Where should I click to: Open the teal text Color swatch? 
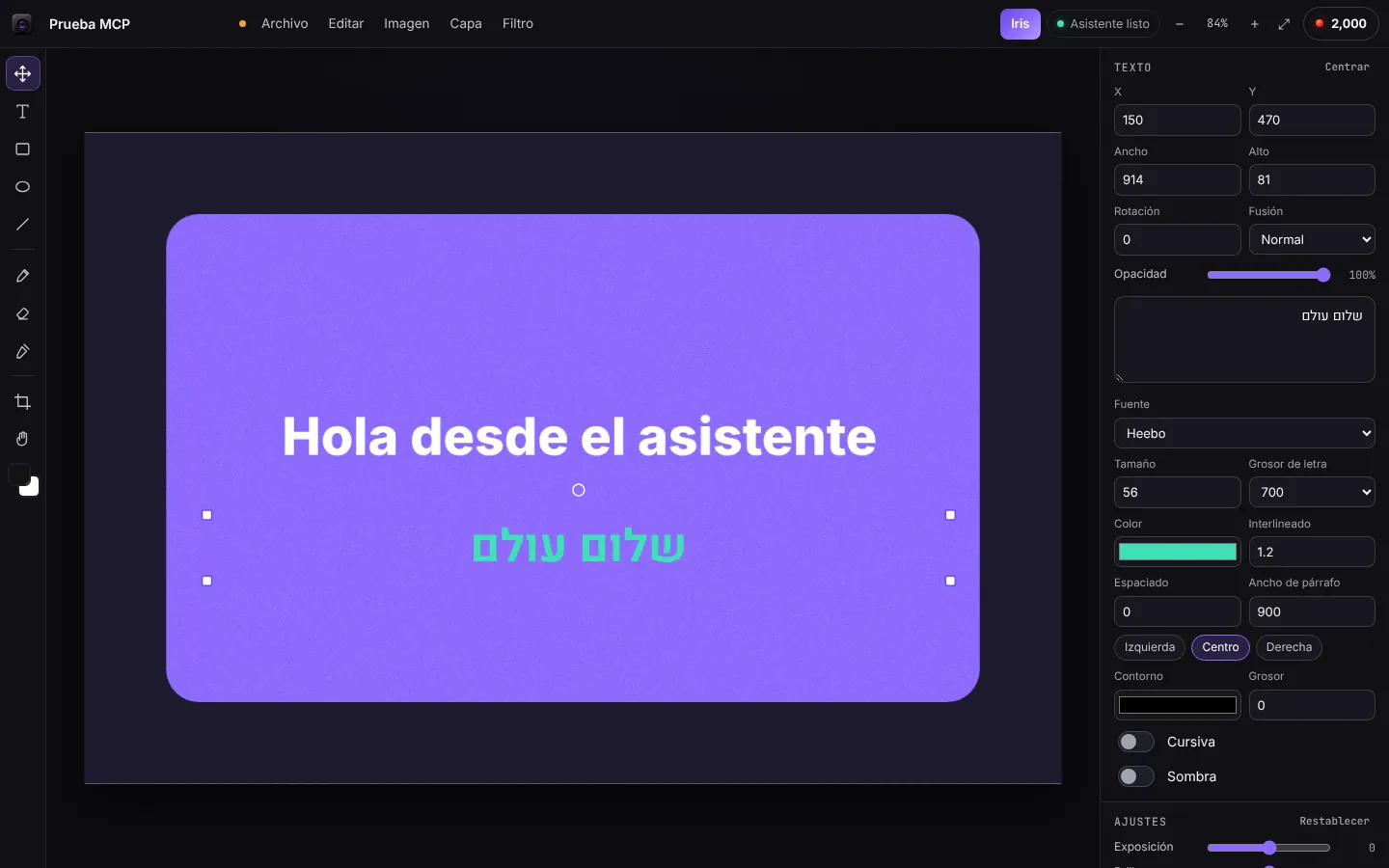pyautogui.click(x=1178, y=552)
